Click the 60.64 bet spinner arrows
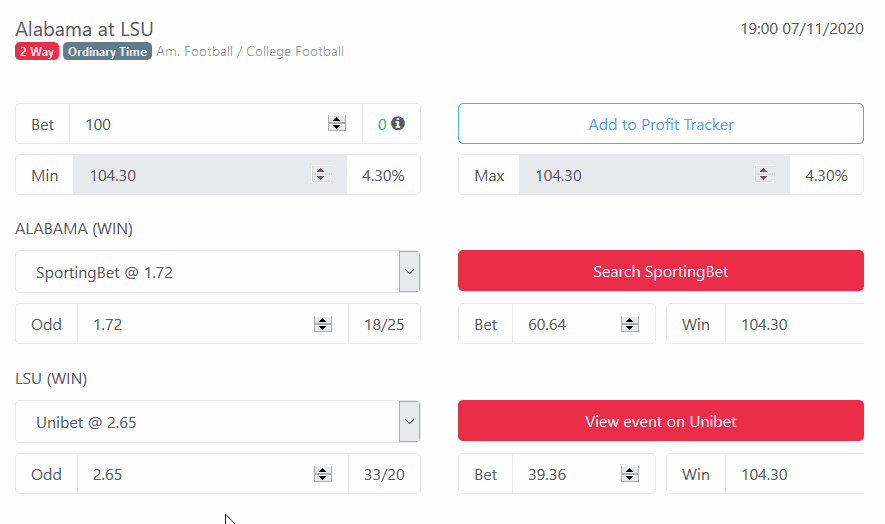The image size is (885, 524). (x=630, y=324)
